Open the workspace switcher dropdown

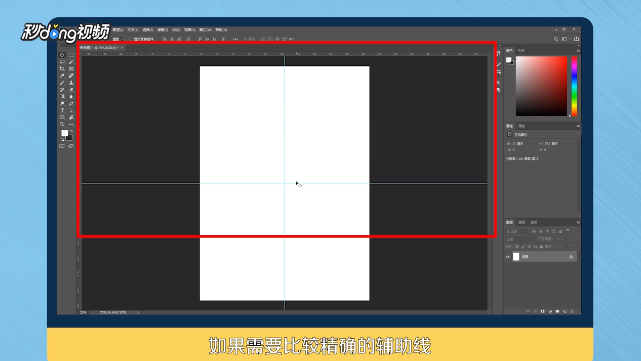coord(565,39)
